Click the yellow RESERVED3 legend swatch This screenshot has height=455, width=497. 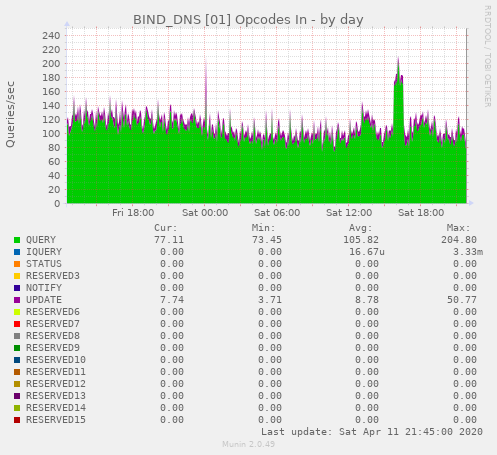[x=17, y=276]
